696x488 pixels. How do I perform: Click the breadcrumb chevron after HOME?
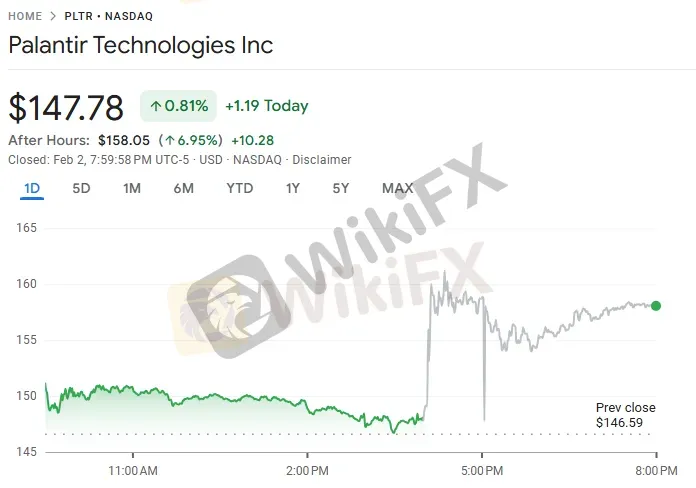[x=55, y=17]
